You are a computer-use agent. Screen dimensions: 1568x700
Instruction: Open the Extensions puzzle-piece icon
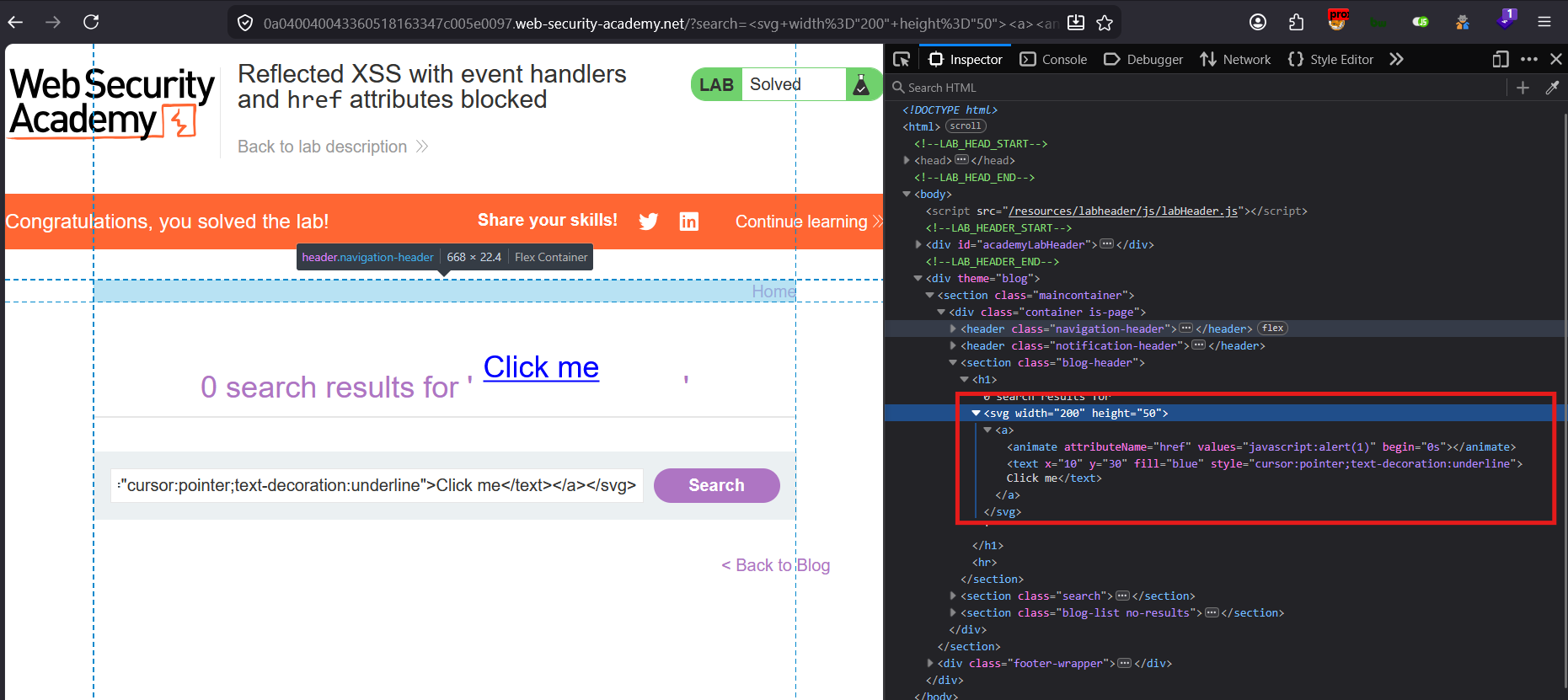point(1296,23)
